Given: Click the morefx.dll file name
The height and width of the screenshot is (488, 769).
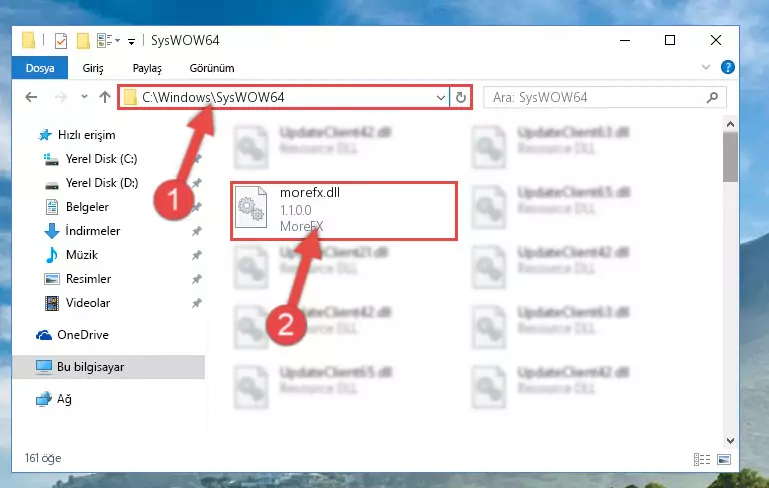Looking at the screenshot, I should click(310, 193).
